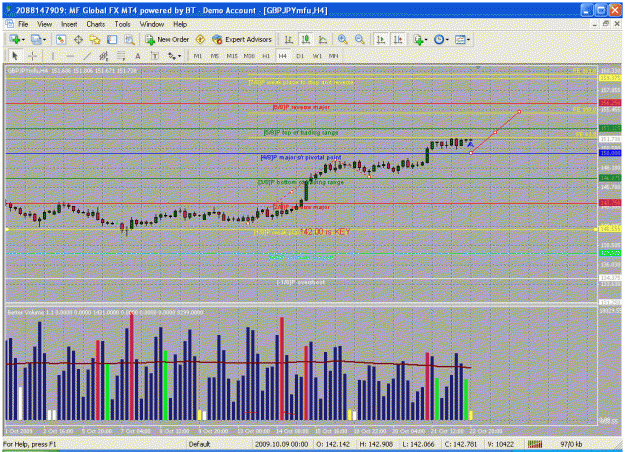Expand the Indicators list dropdown

[426, 39]
